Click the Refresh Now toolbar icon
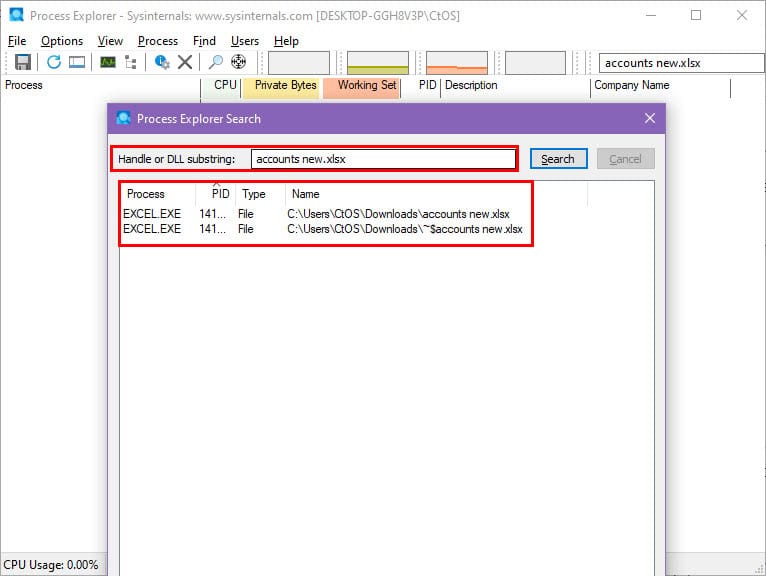This screenshot has width=766, height=576. (53, 62)
